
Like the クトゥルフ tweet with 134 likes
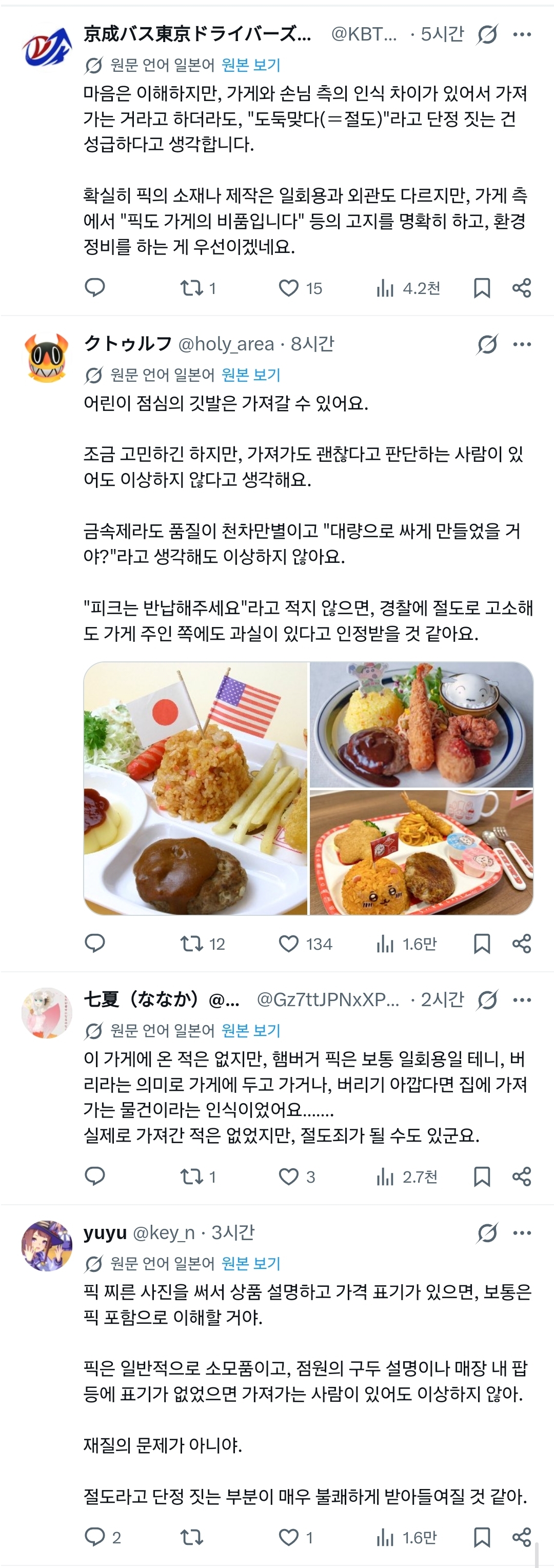305,944
